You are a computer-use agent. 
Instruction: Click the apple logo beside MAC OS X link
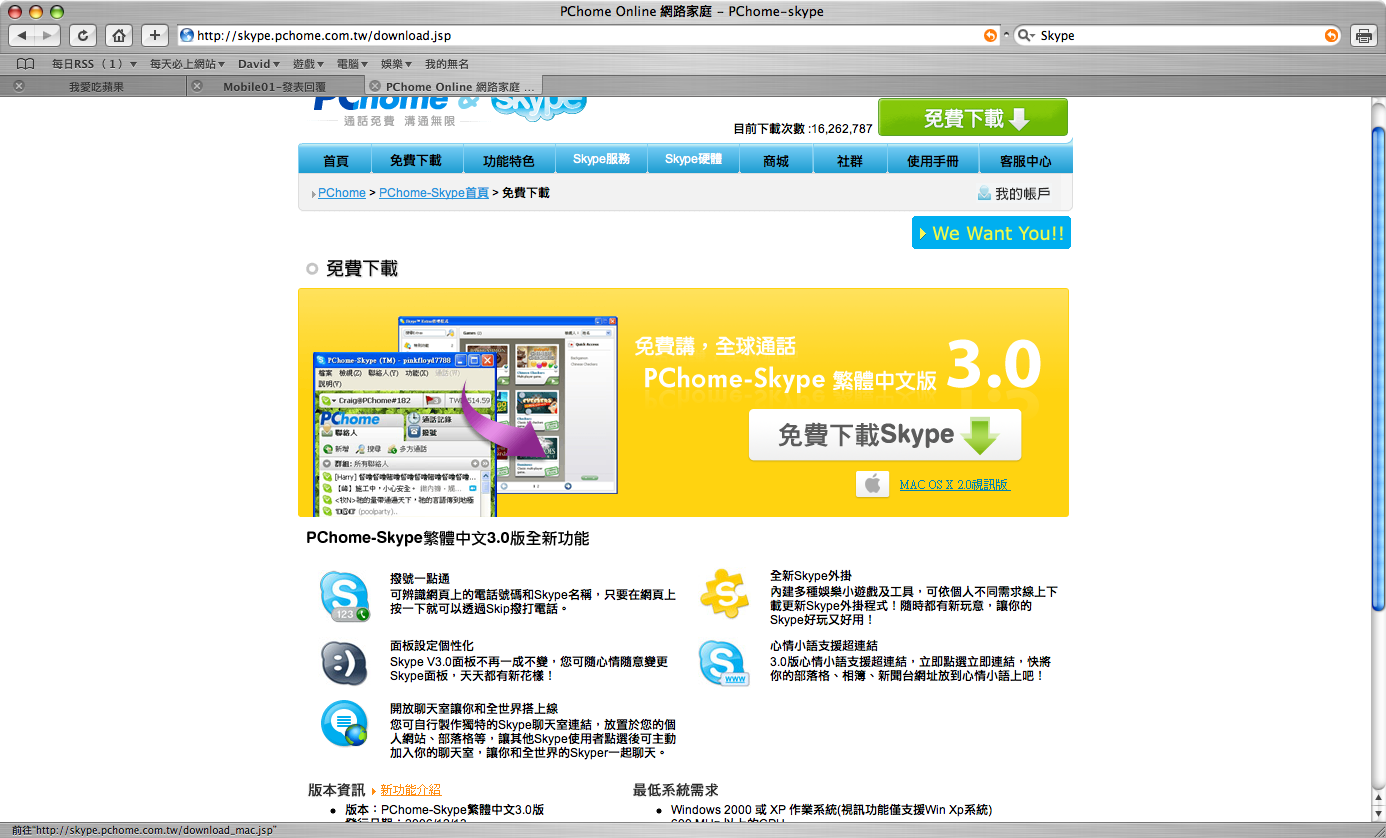coord(872,484)
